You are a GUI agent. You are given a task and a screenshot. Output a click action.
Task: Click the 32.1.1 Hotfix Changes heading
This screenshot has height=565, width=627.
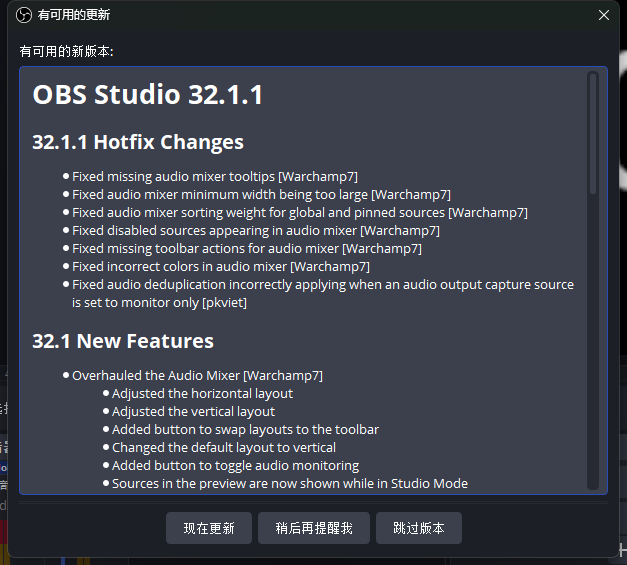[138, 142]
